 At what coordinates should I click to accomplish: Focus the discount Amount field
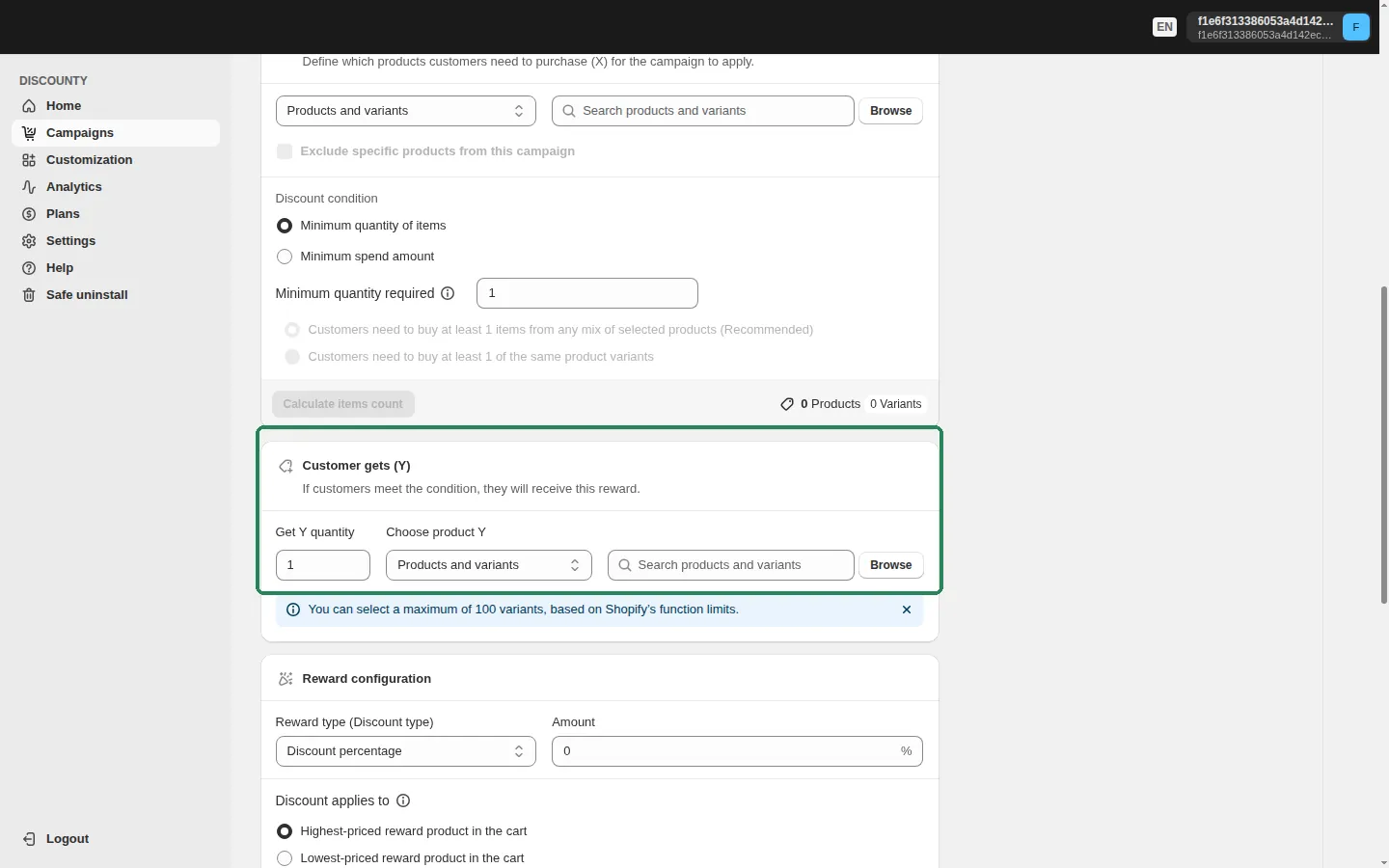[x=737, y=751]
